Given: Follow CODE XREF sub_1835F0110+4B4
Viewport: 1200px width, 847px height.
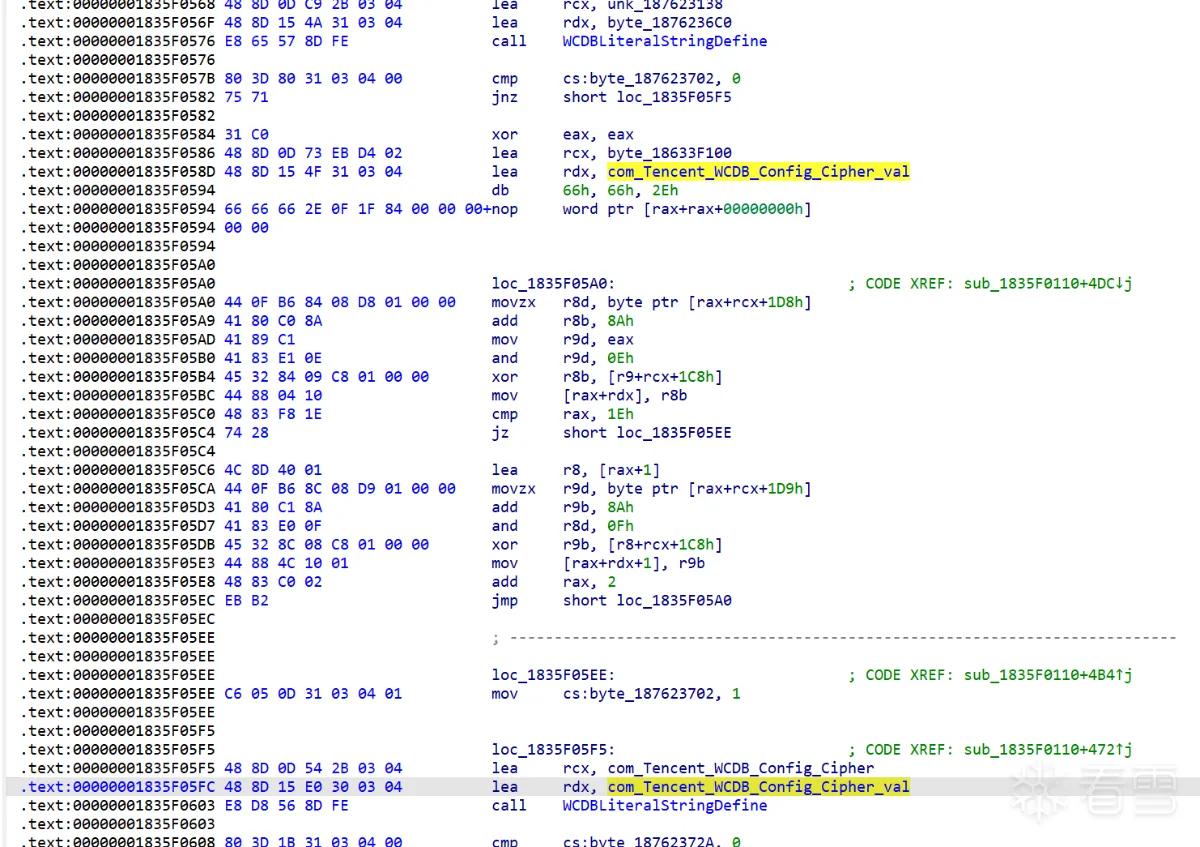Looking at the screenshot, I should pos(1048,675).
